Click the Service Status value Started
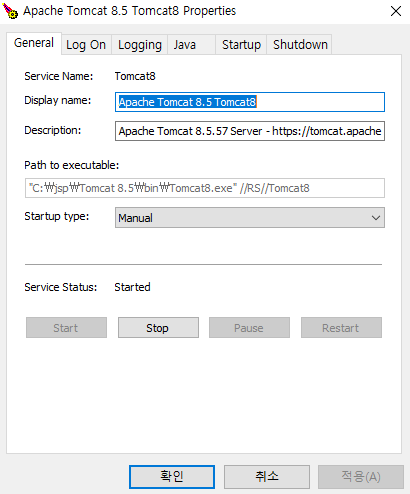The image size is (410, 494). point(132,287)
